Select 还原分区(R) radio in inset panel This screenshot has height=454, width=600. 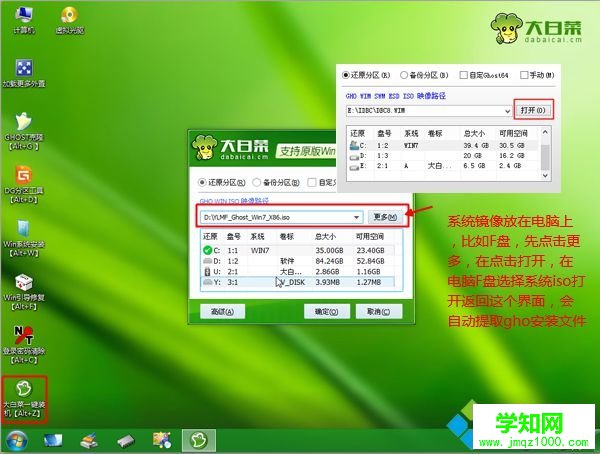point(346,75)
